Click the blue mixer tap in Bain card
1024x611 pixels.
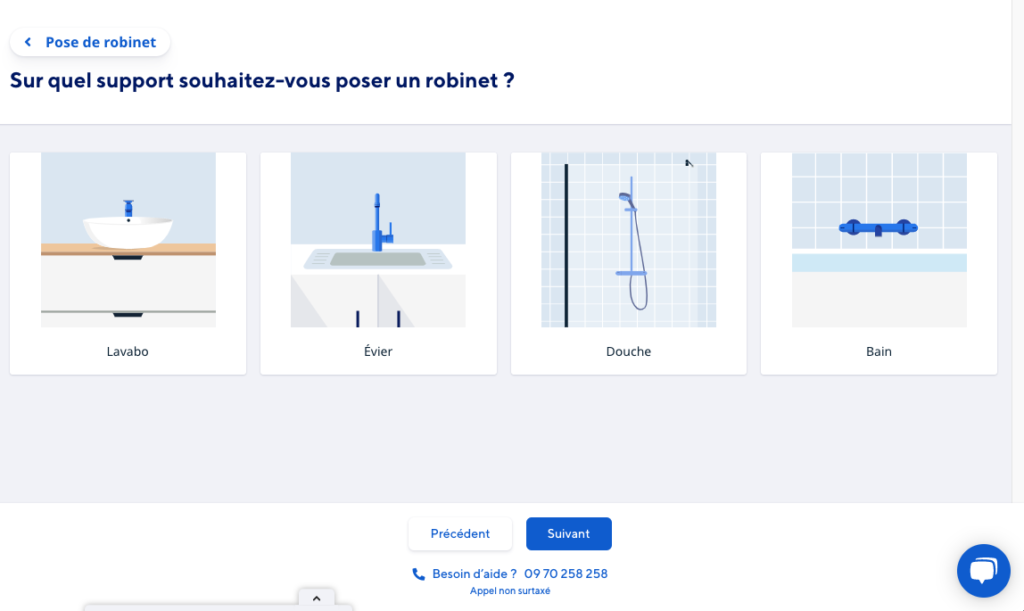tap(877, 228)
